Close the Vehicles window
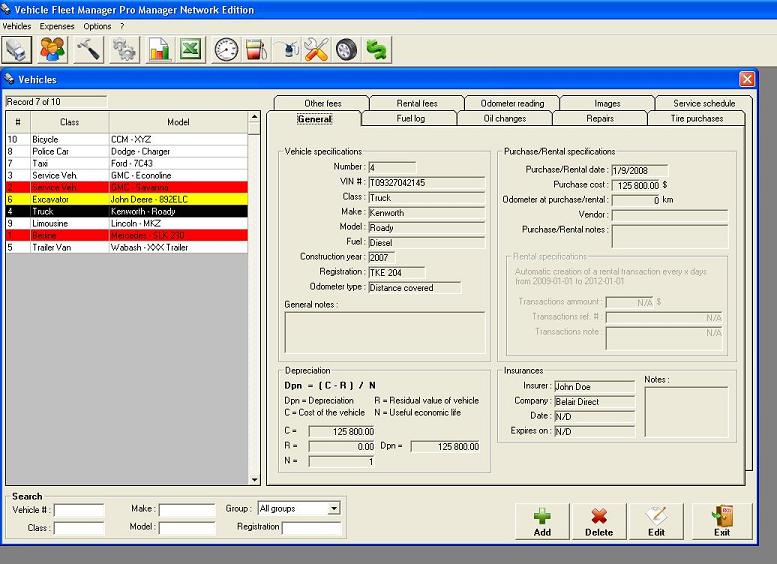Image resolution: width=777 pixels, height=564 pixels. (747, 79)
